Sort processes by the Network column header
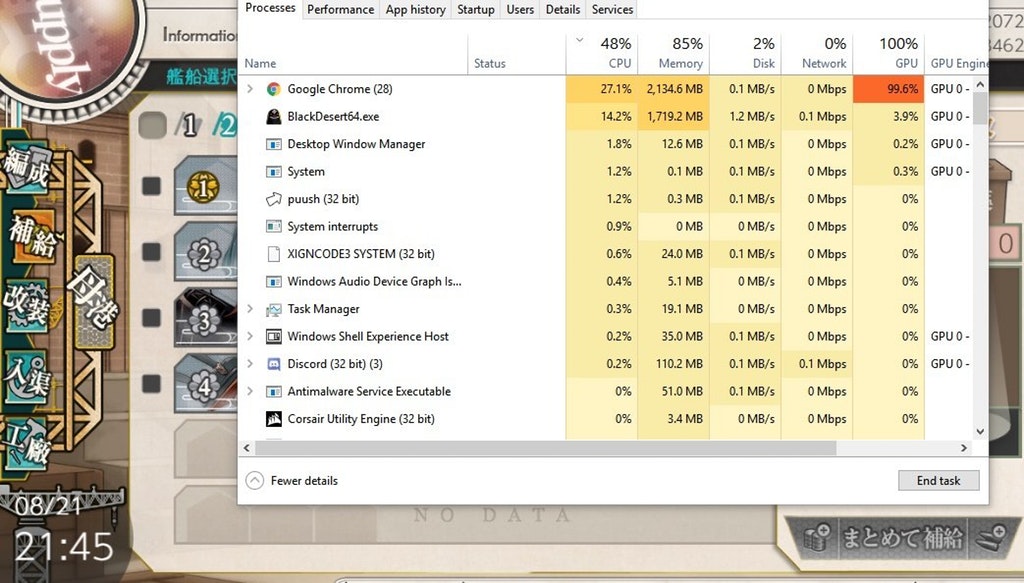The width and height of the screenshot is (1024, 583). pos(817,54)
